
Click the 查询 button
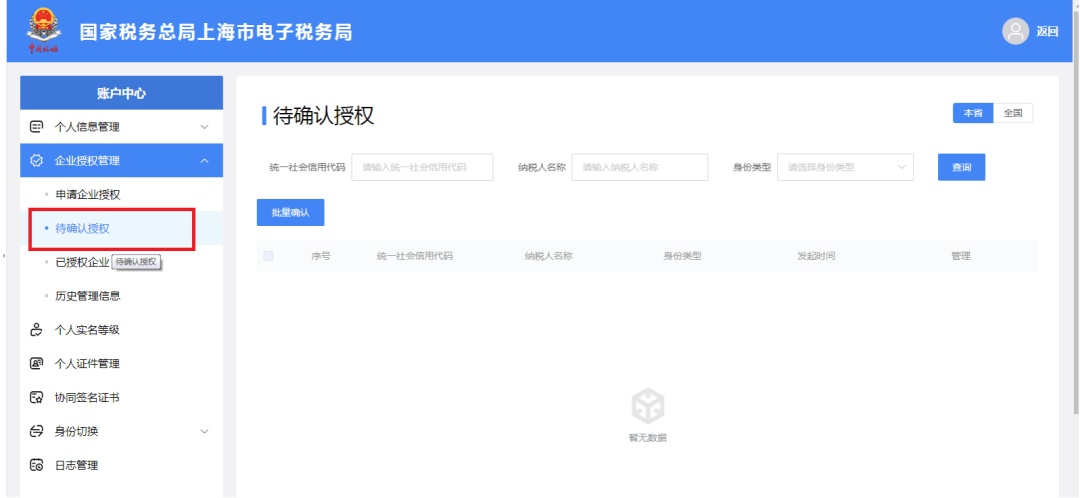[961, 167]
